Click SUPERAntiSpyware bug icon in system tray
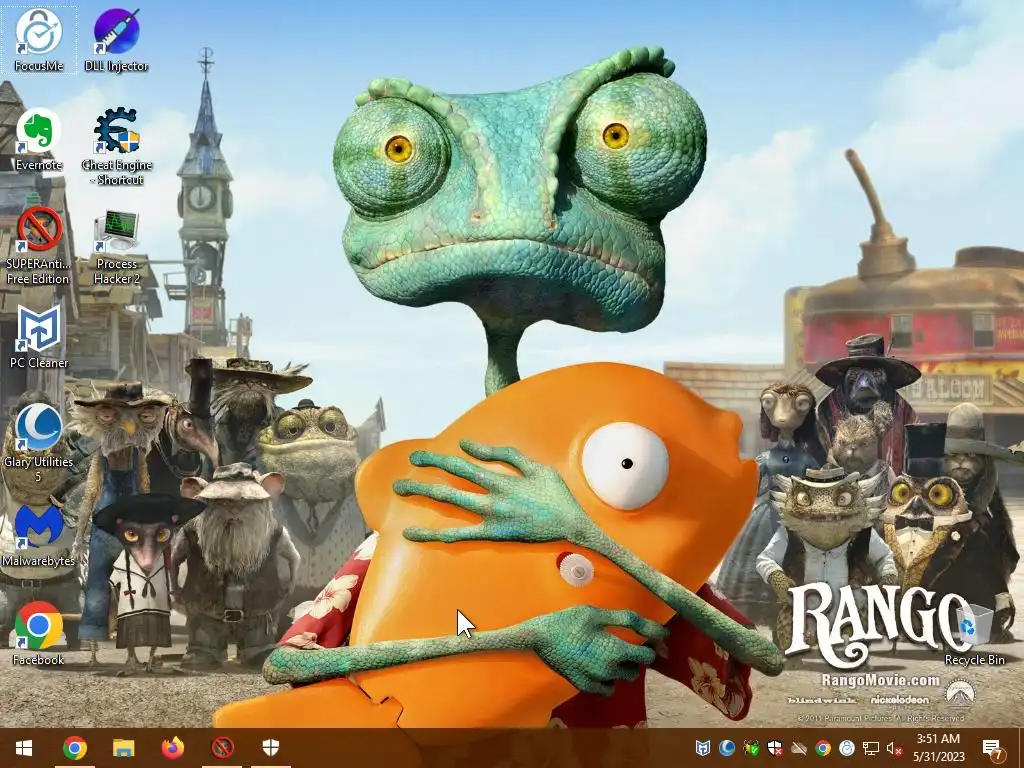The width and height of the screenshot is (1024, 768). click(751, 748)
